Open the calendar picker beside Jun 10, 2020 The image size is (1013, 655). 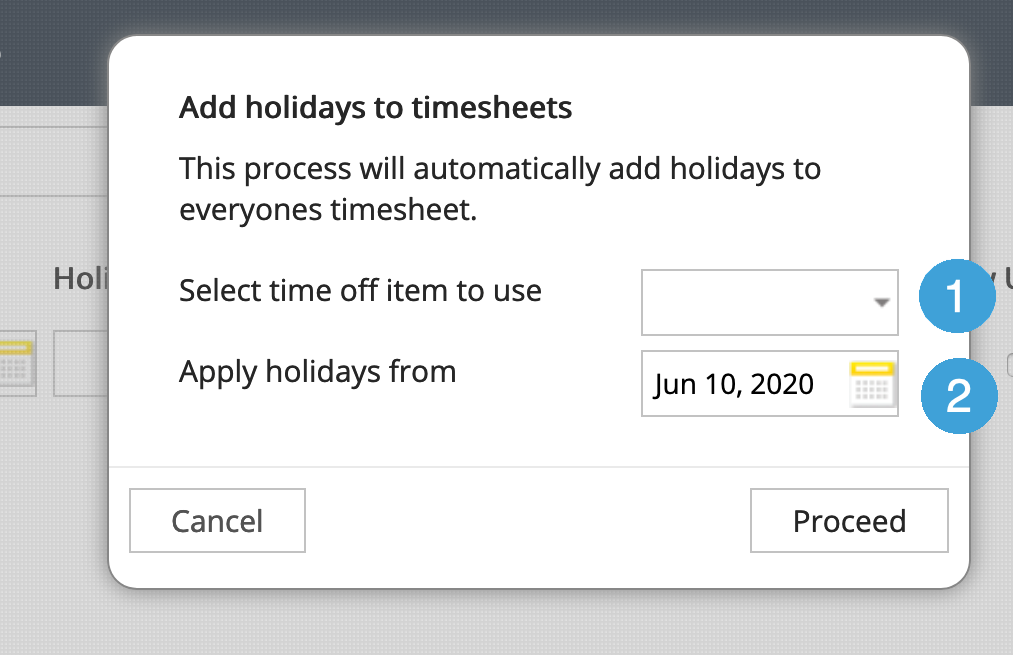[x=870, y=384]
